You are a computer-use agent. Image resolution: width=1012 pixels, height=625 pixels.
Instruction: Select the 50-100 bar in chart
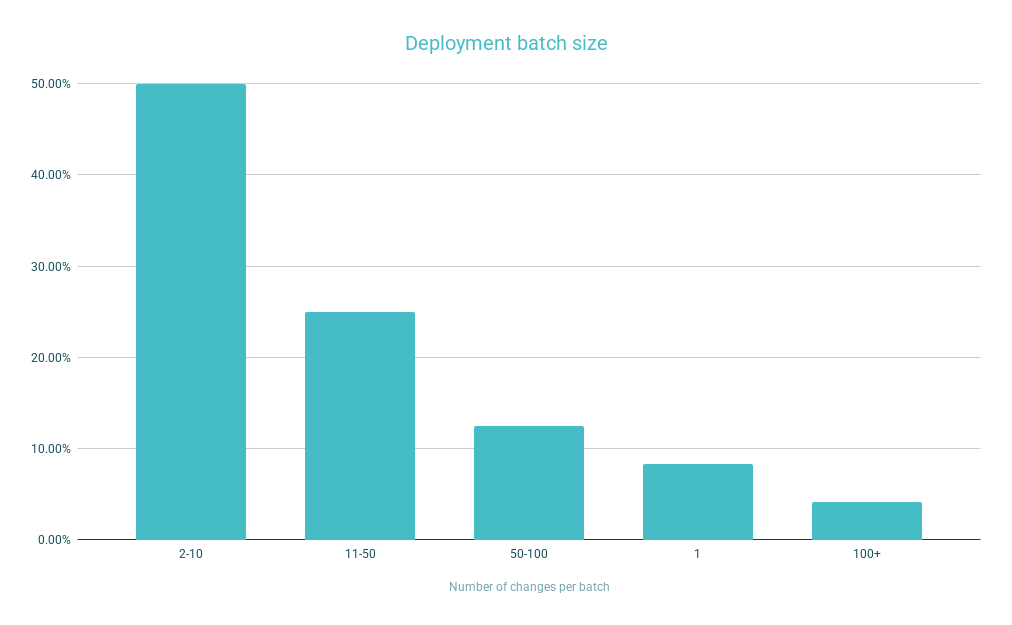click(x=529, y=483)
